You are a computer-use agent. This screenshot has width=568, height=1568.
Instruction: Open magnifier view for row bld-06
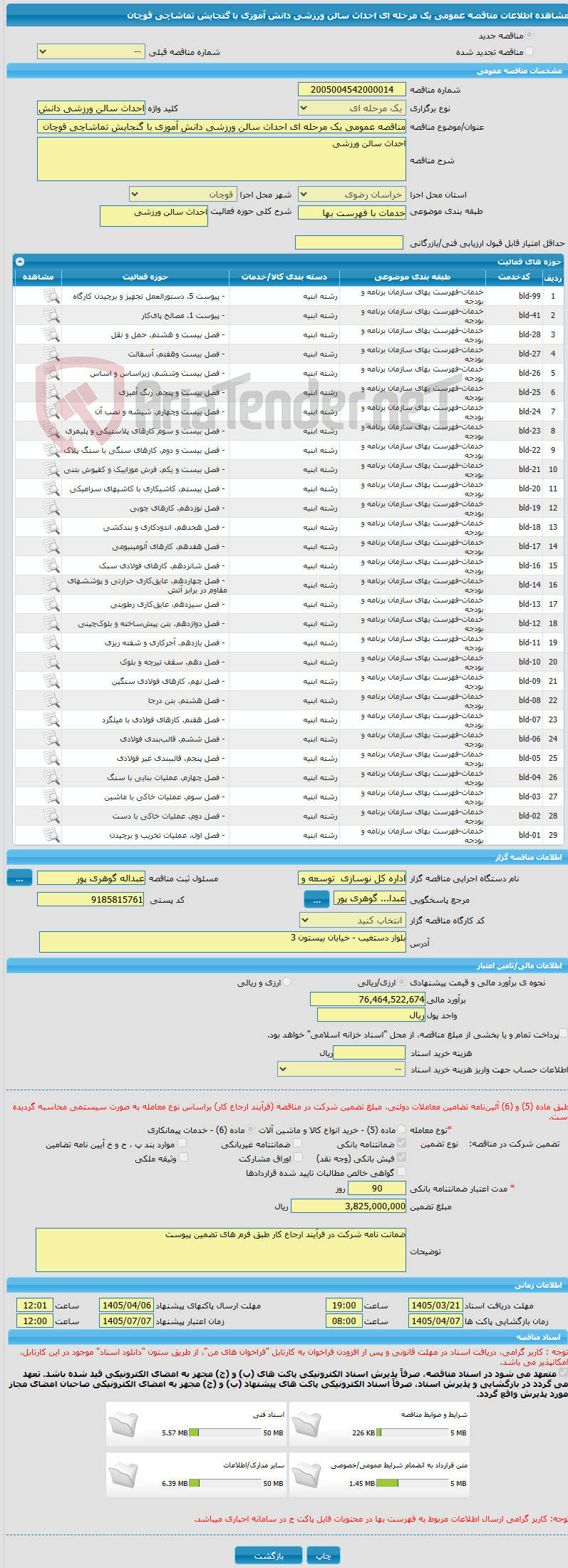[x=51, y=739]
